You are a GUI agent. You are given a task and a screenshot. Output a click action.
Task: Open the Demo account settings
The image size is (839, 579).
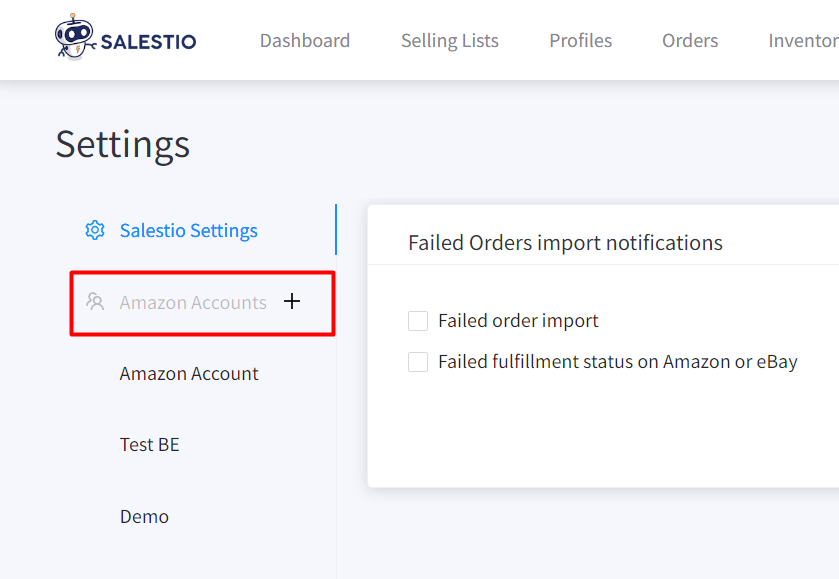[x=144, y=516]
